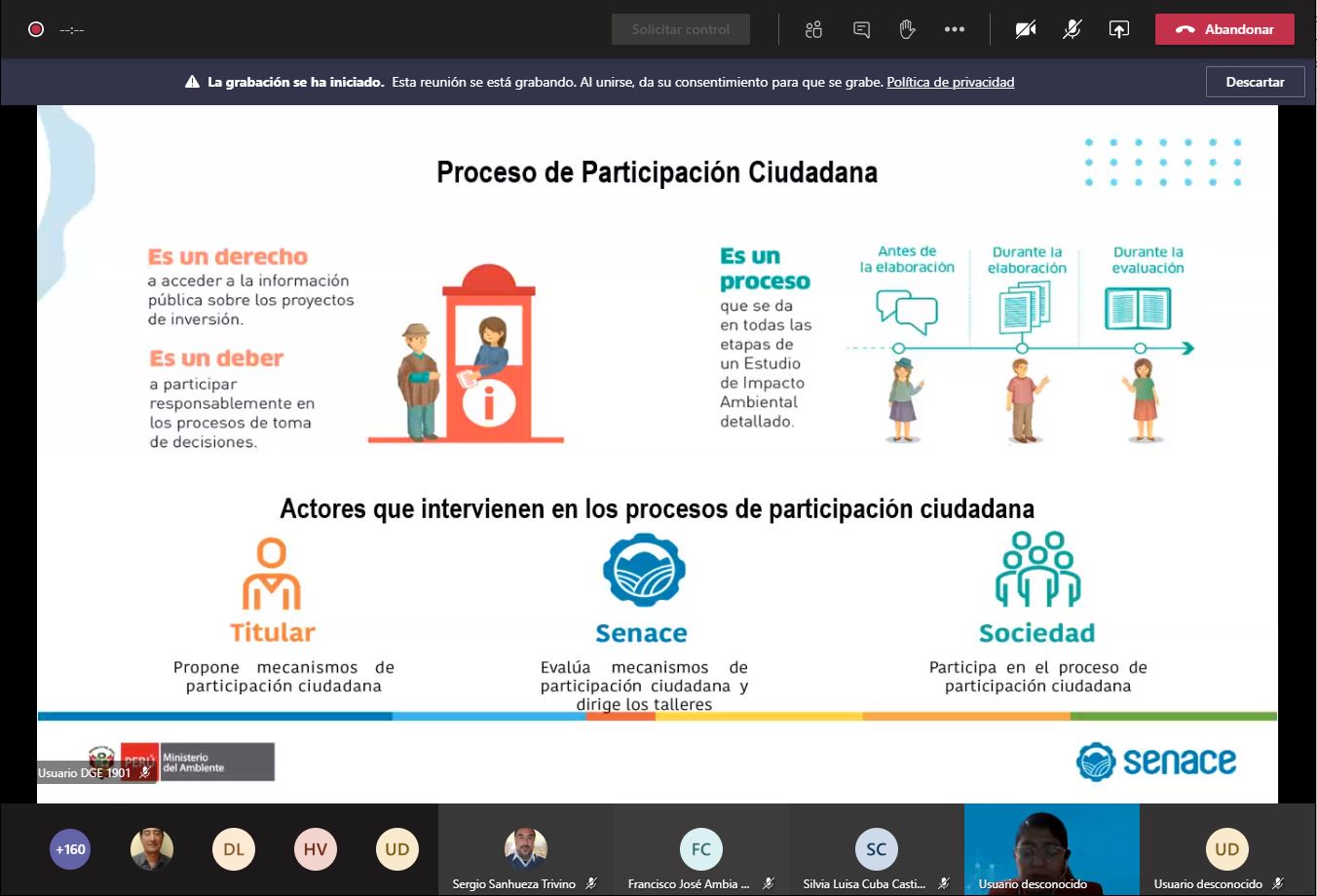The image size is (1317, 896).
Task: Raise your hand in meeting
Action: (x=907, y=29)
